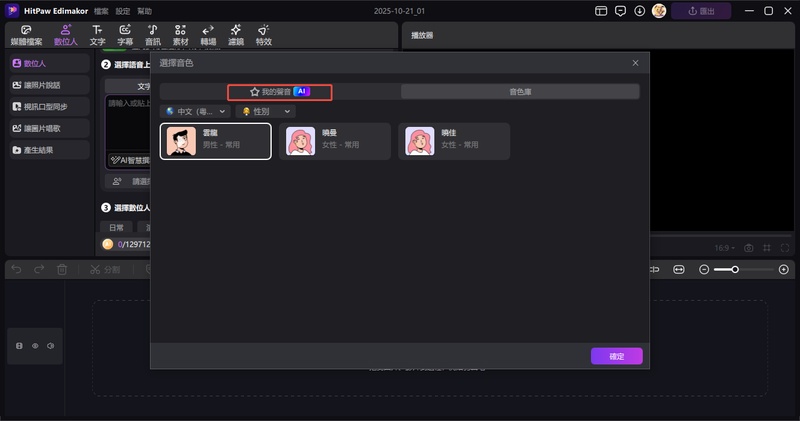800x421 pixels.
Task: Open the 轉場 transitions tool
Action: 207,36
